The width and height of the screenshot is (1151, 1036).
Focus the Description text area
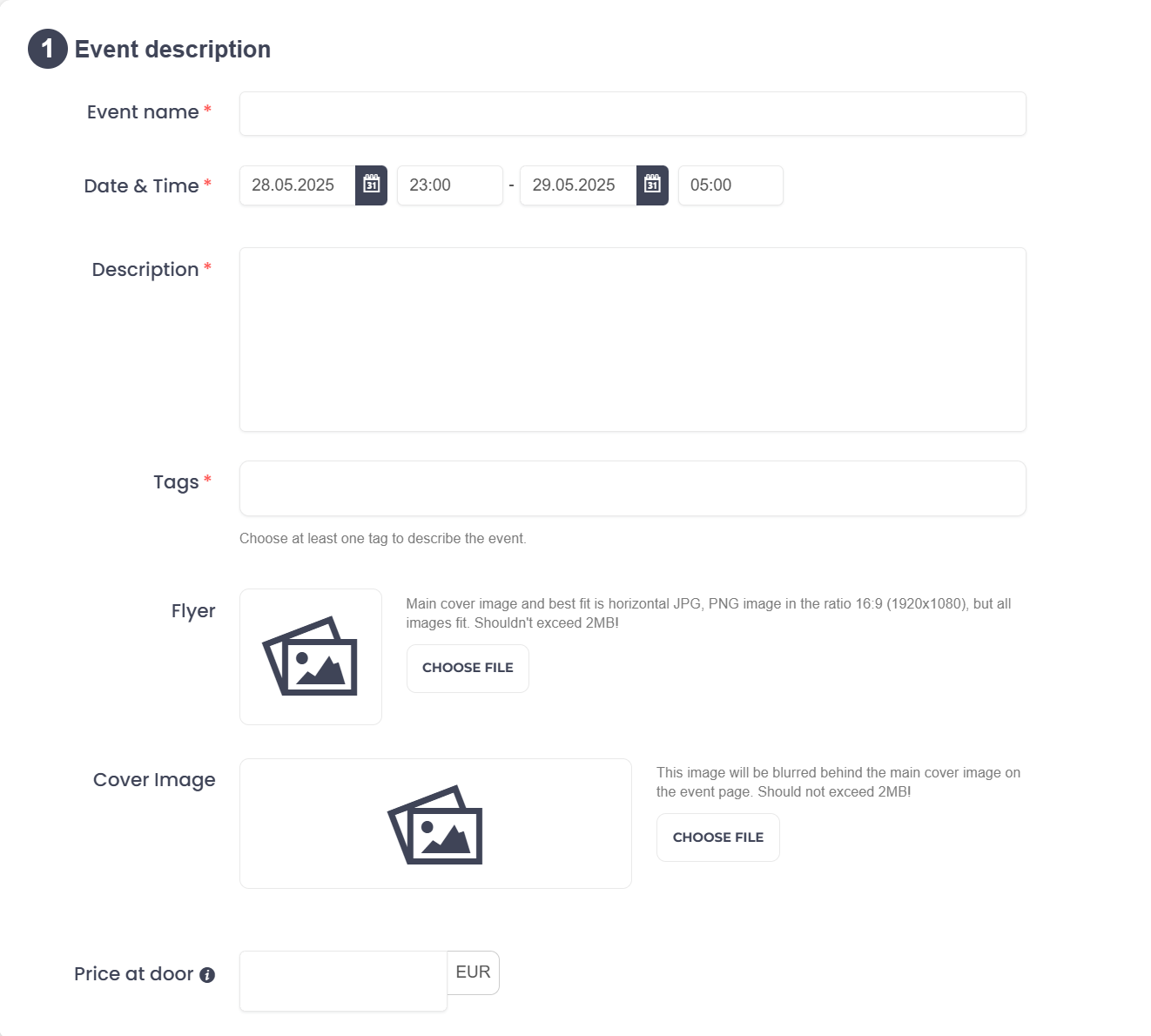(632, 340)
